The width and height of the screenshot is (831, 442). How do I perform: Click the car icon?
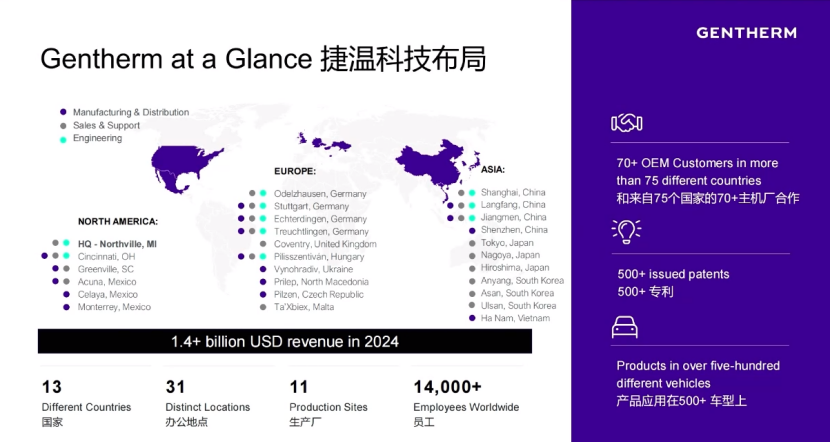pyautogui.click(x=625, y=328)
